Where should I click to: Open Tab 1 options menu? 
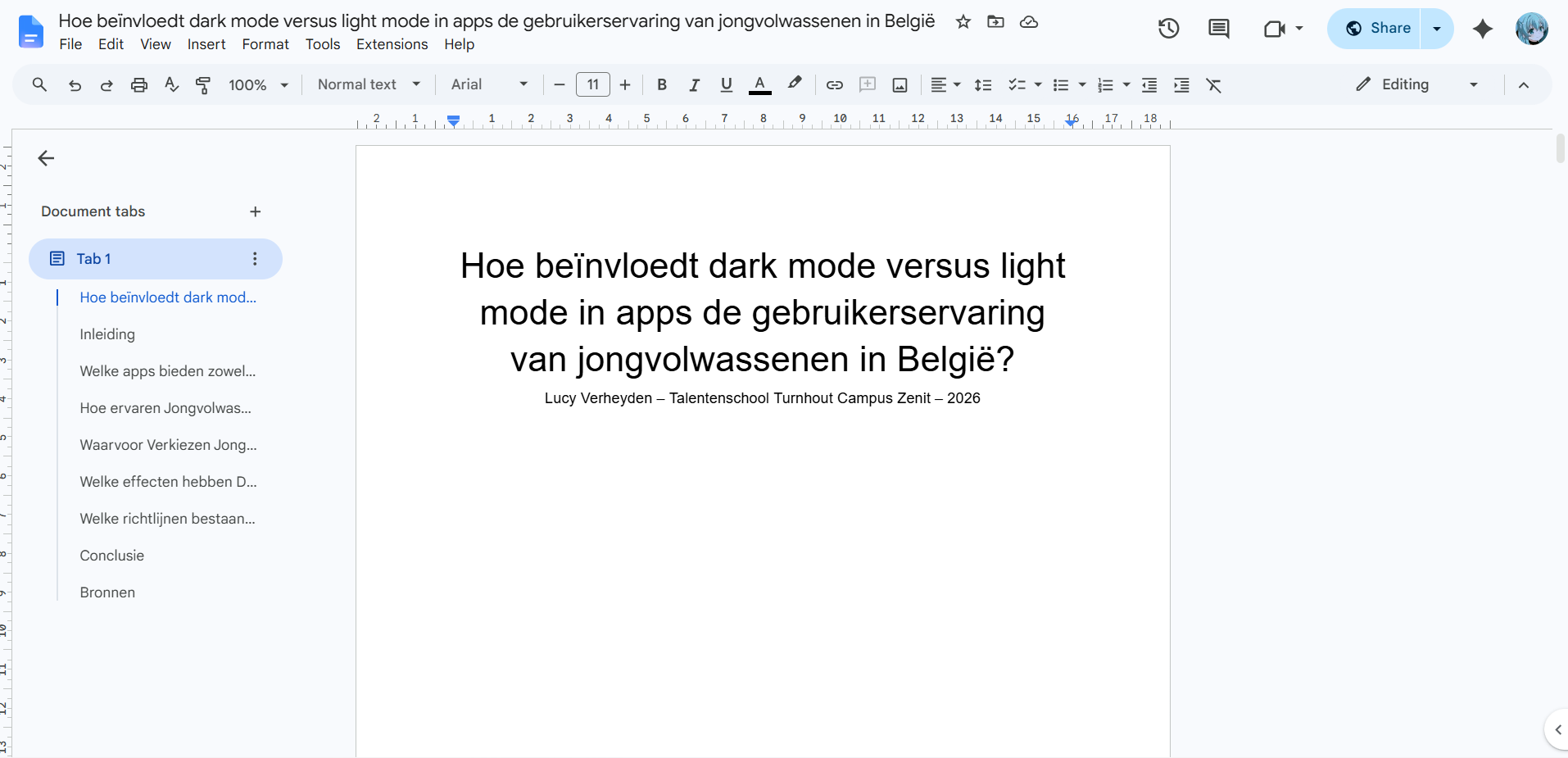(255, 259)
